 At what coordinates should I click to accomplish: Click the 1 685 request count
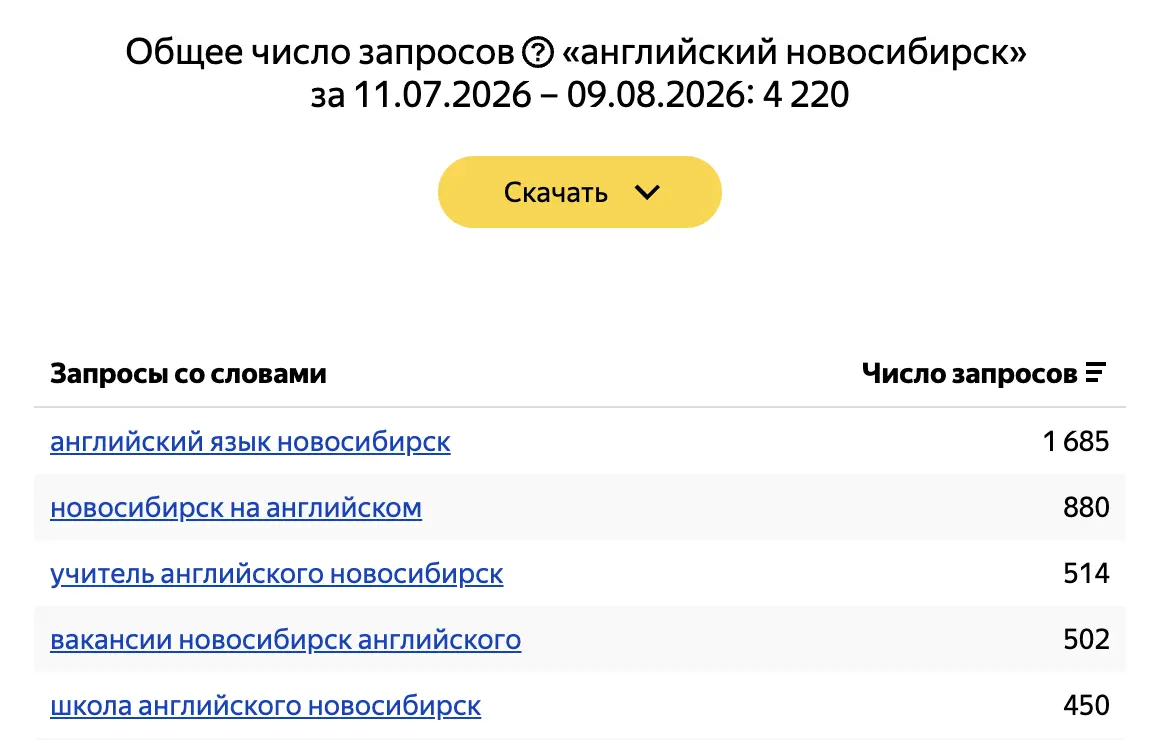pos(1076,442)
